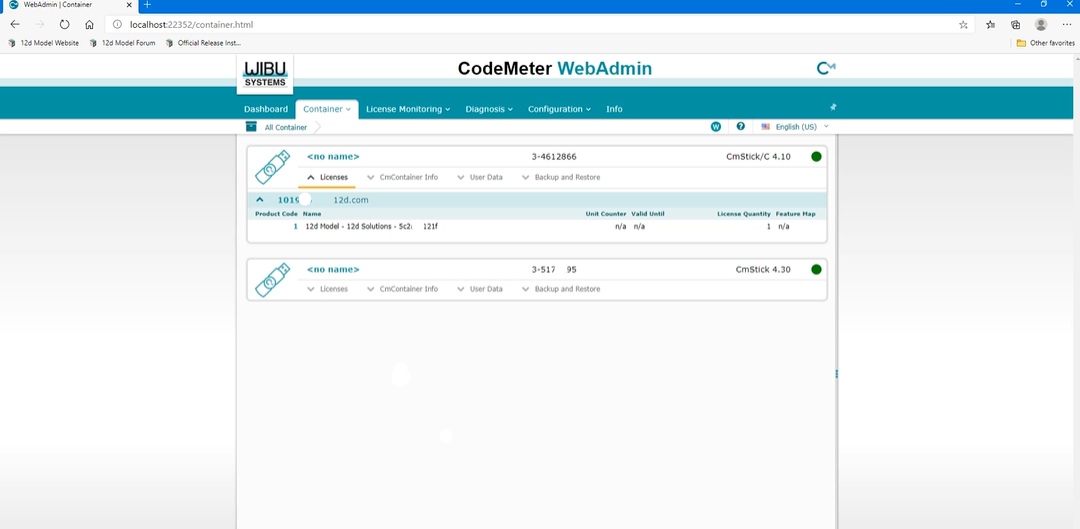Open the browser profile avatar

(1041, 24)
